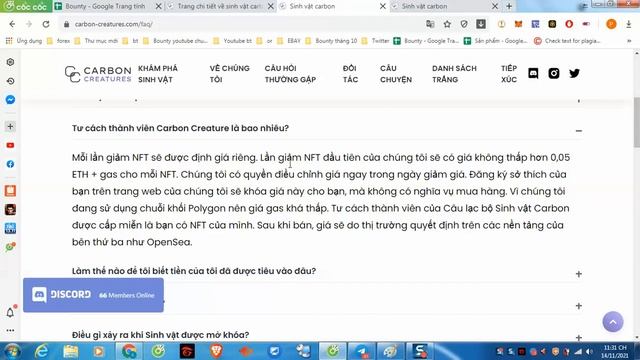Open 'Khám phá sinh vật' menu item

[x=158, y=74]
